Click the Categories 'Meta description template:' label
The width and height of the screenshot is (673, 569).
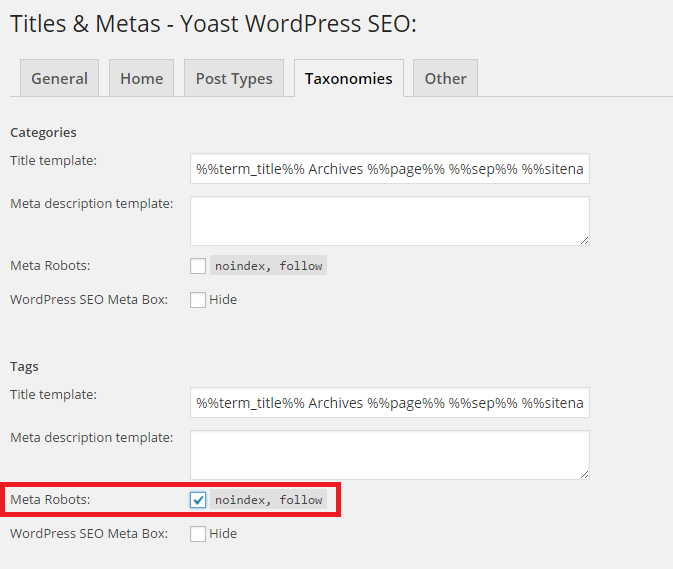91,203
